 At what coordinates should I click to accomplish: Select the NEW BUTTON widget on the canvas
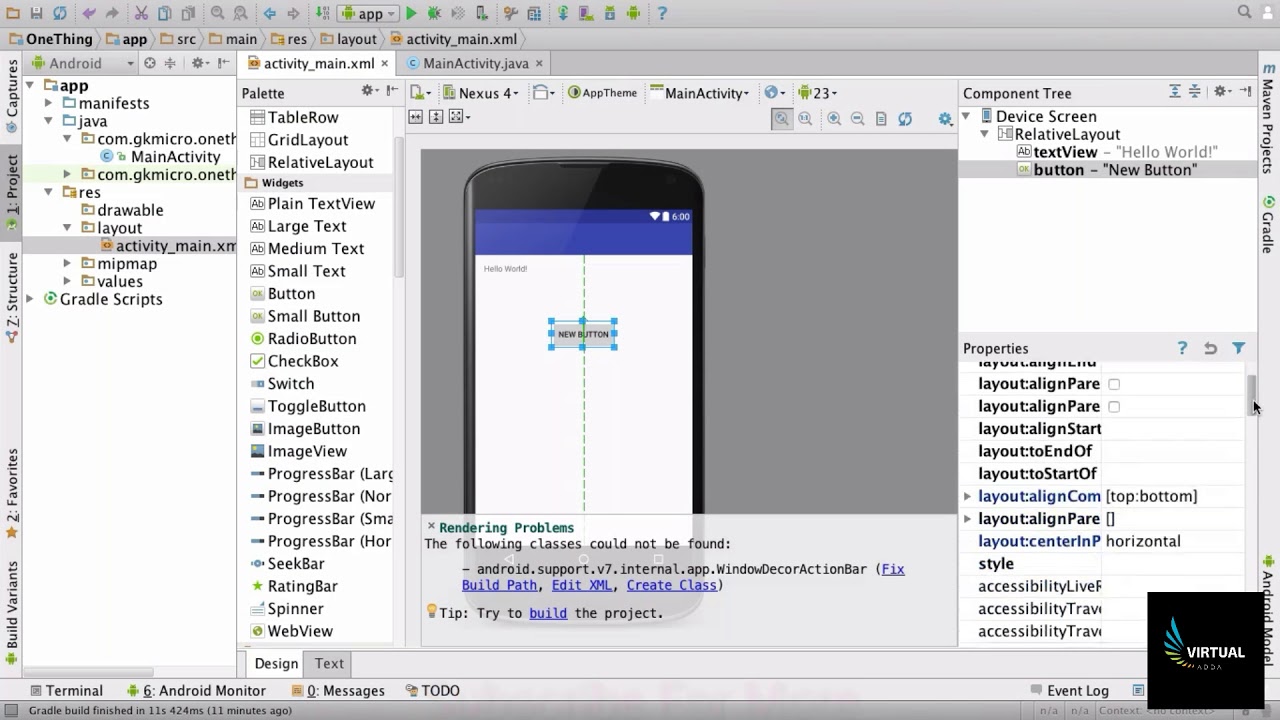pyautogui.click(x=583, y=334)
